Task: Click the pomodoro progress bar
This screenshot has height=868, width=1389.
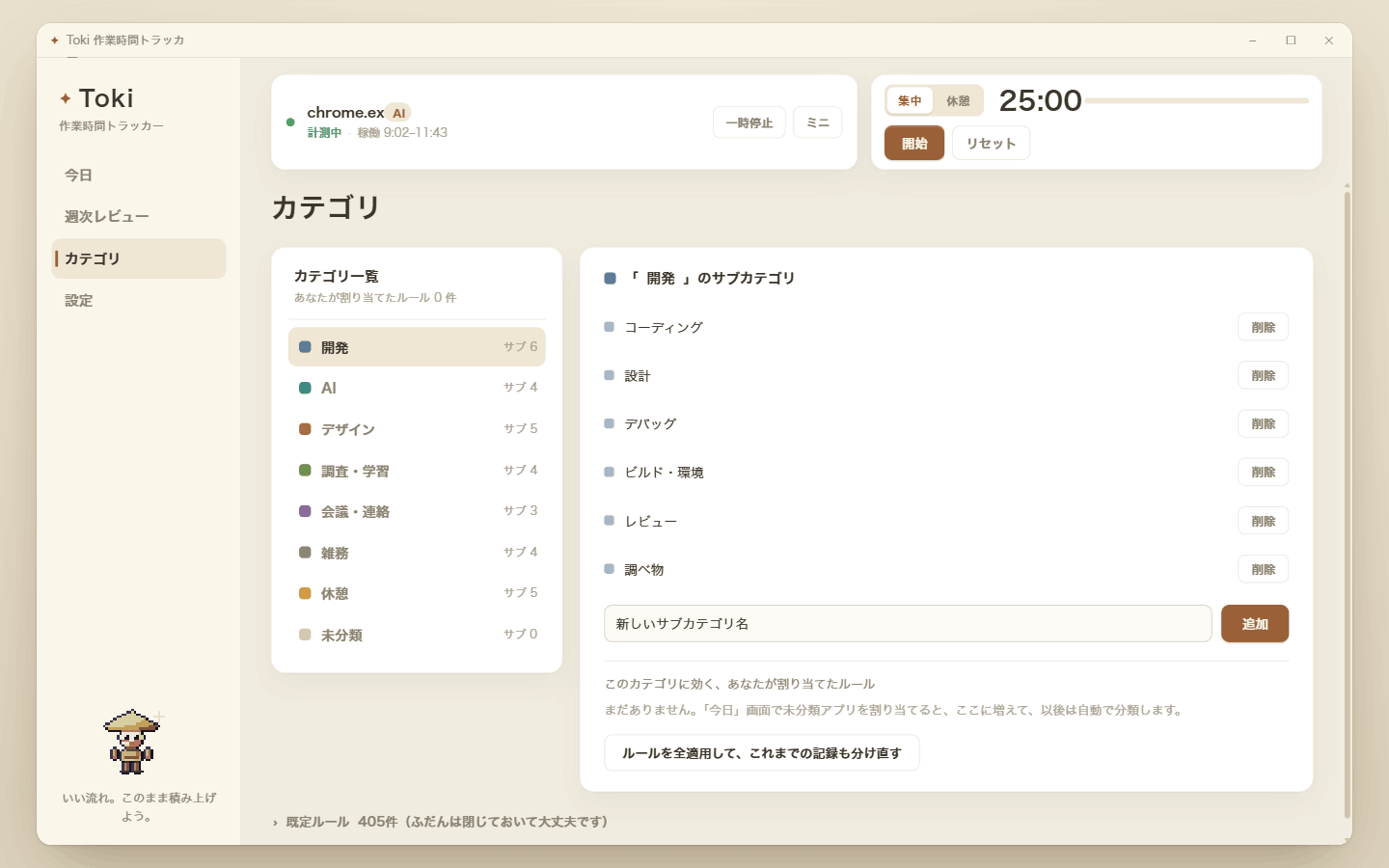Action: (1196, 100)
